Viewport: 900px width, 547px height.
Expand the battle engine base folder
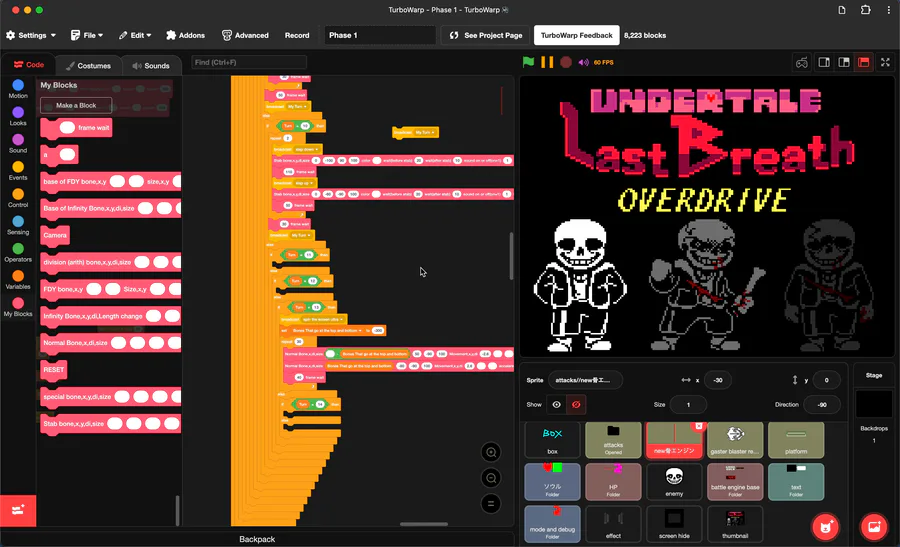pyautogui.click(x=735, y=482)
